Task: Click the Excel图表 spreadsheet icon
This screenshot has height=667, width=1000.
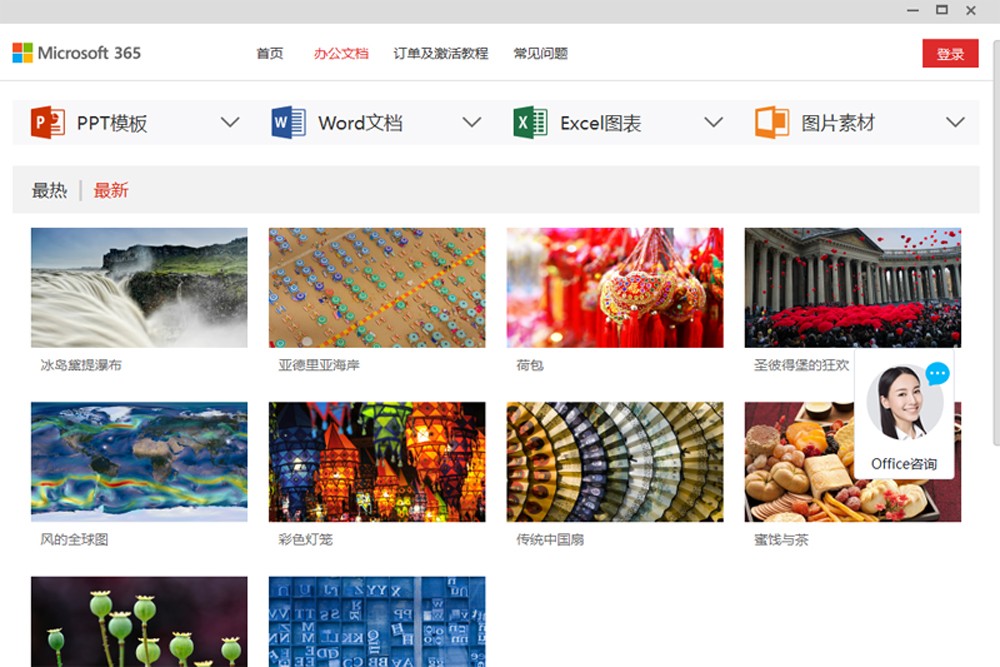Action: 530,121
